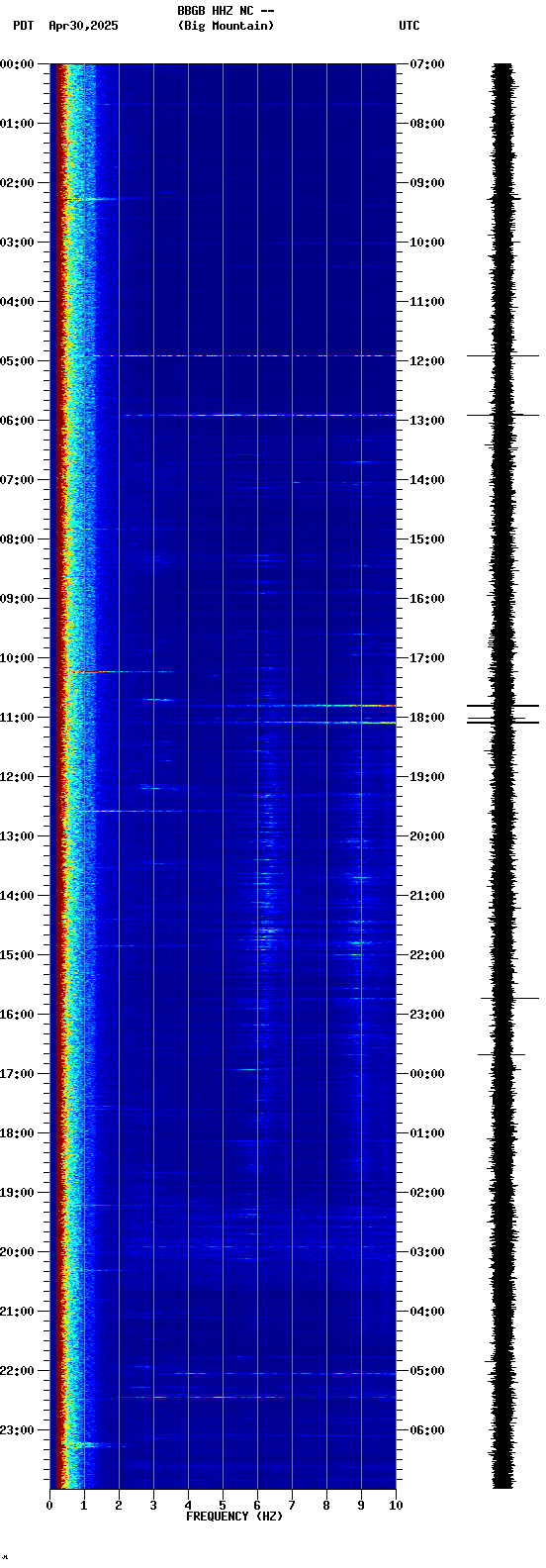This screenshot has width=546, height=1568.
Task: Click the UTC axis label 22:00
Action: click(x=427, y=955)
